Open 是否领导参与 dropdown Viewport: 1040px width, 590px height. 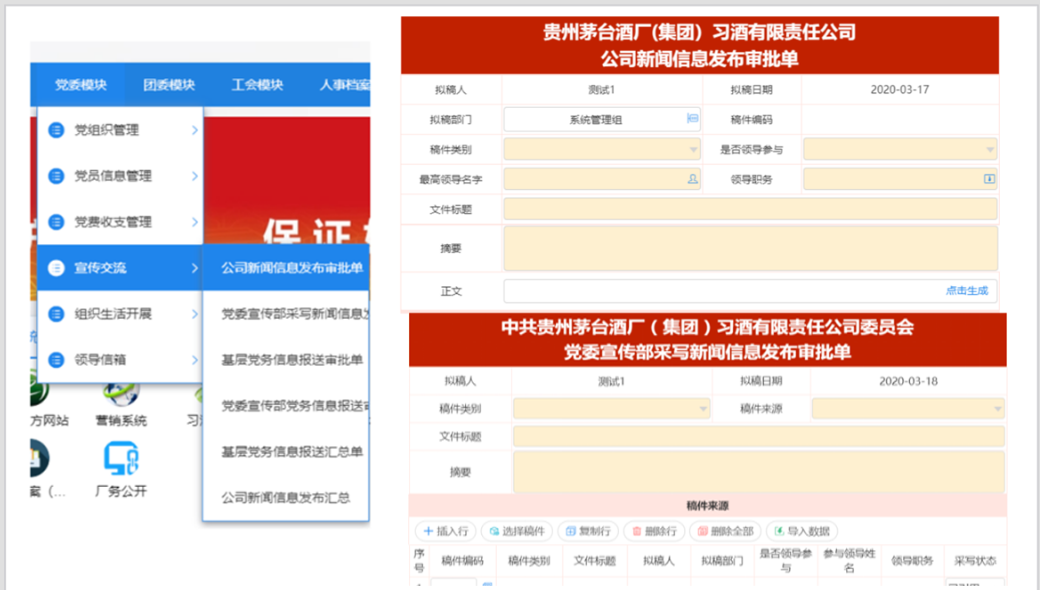point(900,149)
